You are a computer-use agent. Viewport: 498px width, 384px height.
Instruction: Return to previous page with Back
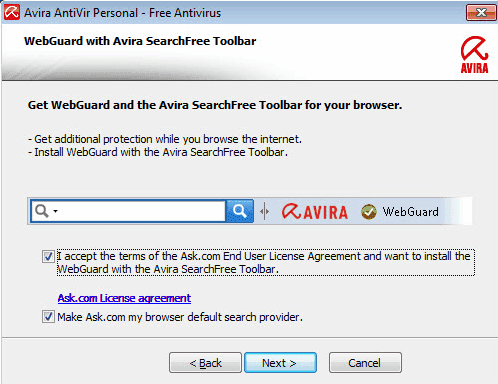[205, 363]
